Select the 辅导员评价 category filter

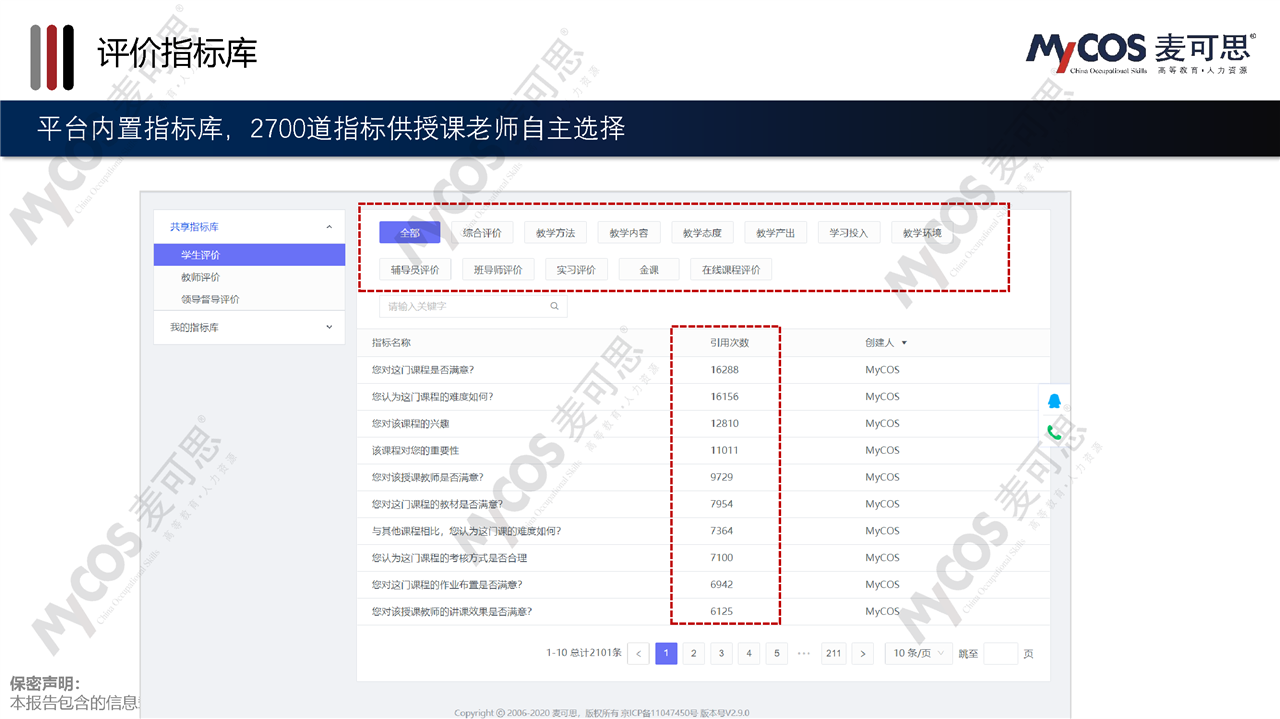(415, 270)
